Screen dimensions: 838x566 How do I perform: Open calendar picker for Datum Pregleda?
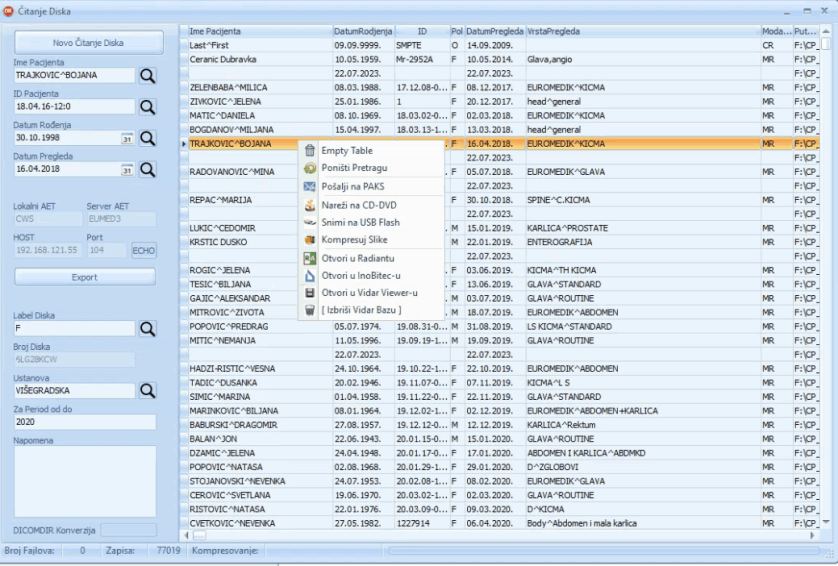(x=127, y=169)
